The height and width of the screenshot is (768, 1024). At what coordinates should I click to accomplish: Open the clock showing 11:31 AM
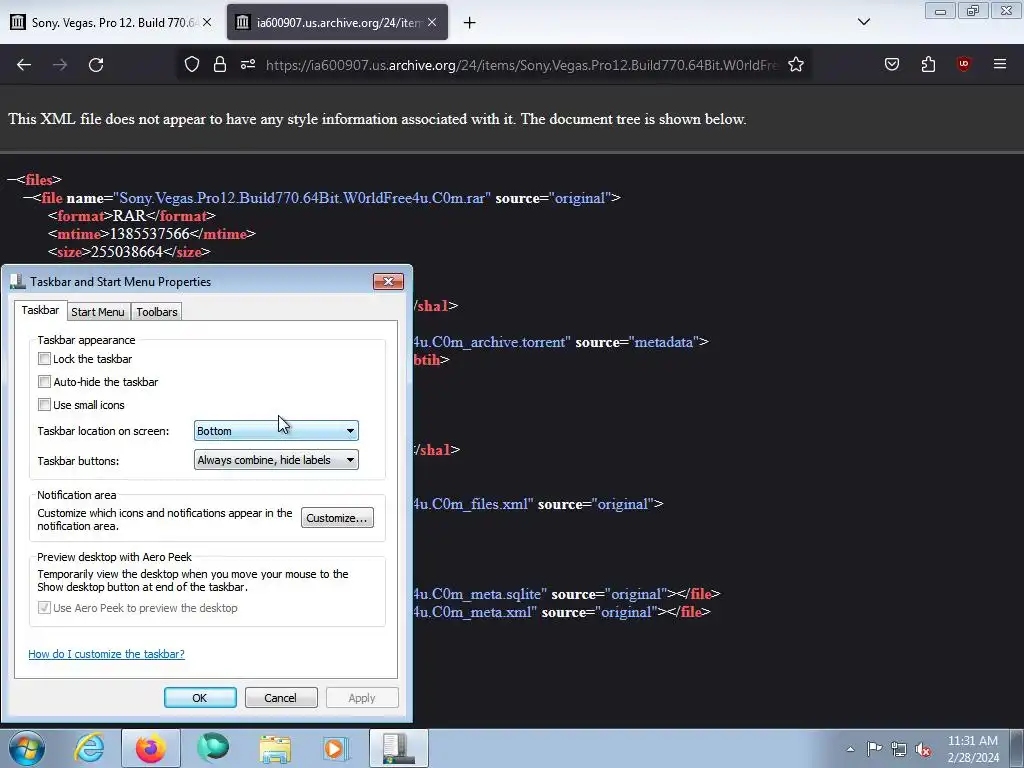(973, 749)
